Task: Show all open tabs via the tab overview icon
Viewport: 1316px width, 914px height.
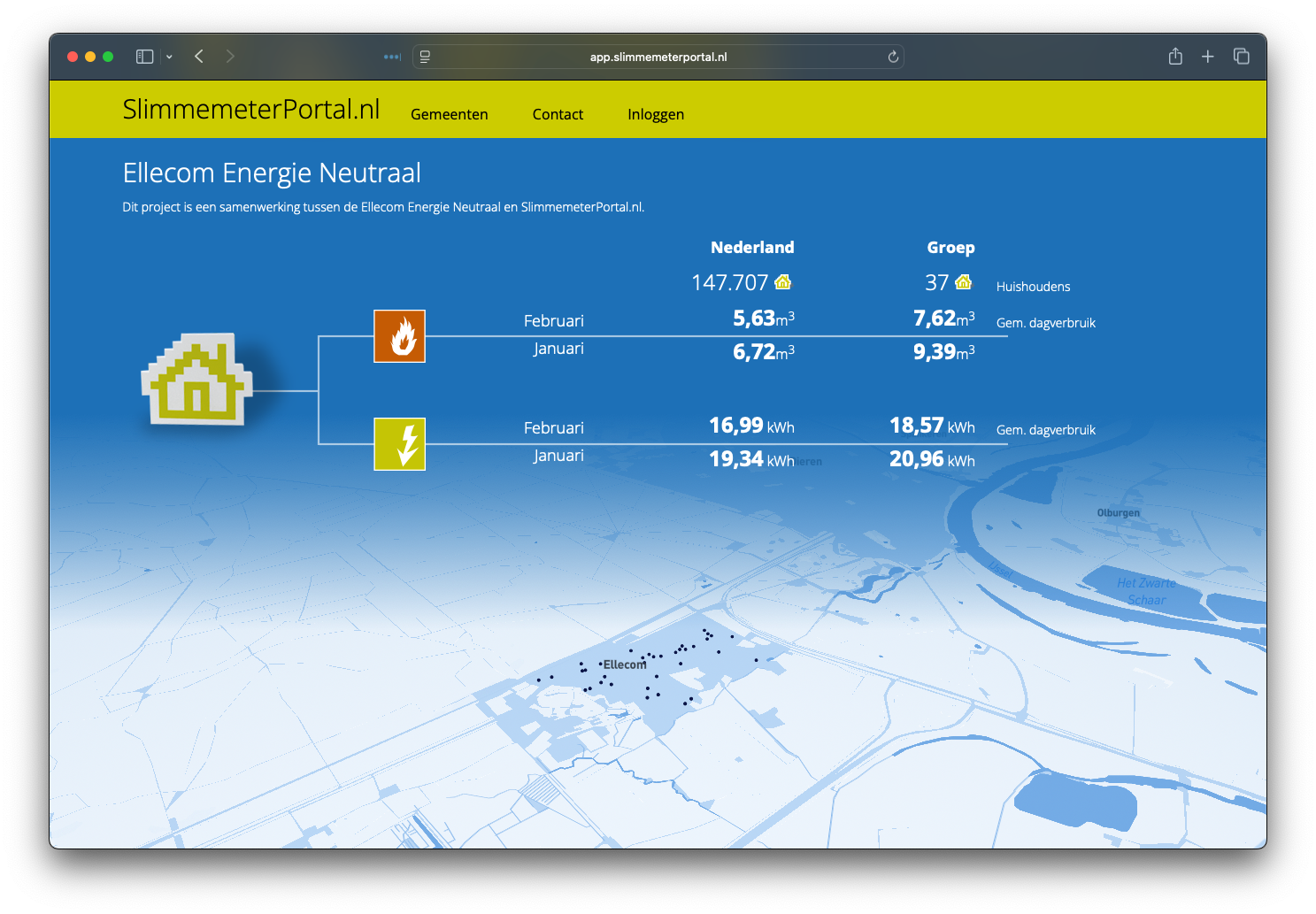Action: click(x=1242, y=56)
